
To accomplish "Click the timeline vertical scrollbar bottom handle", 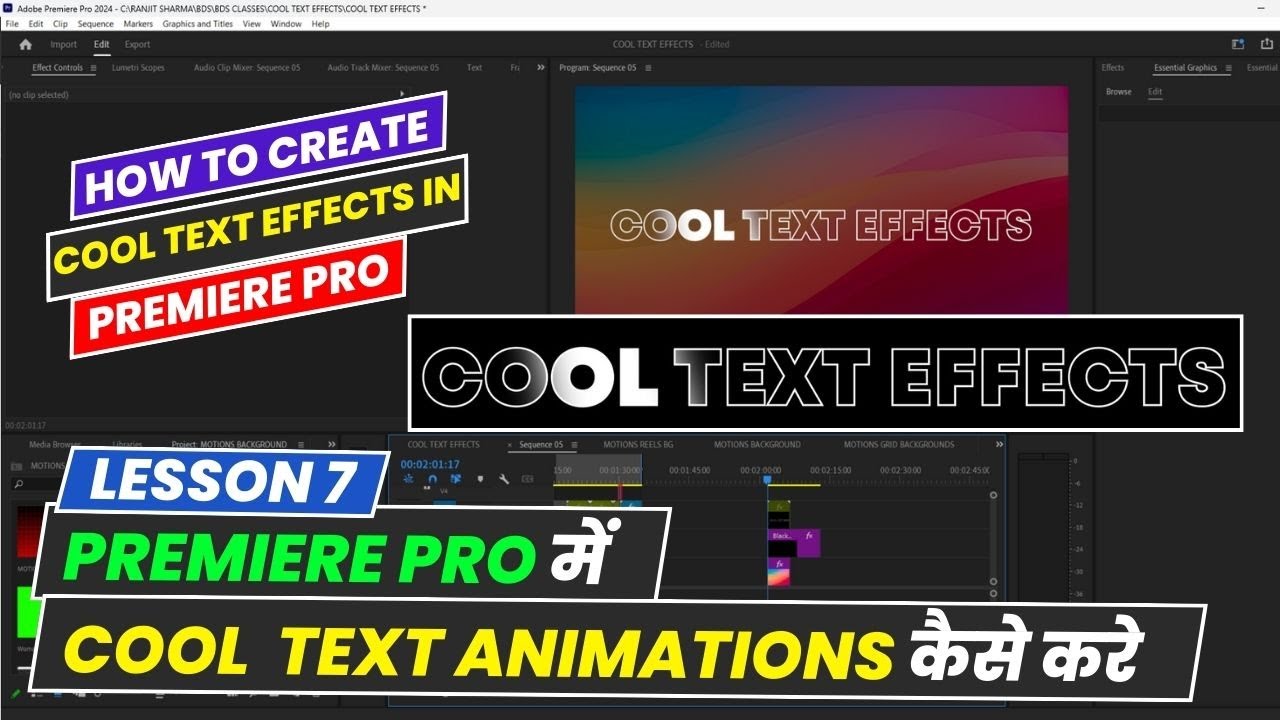I will pos(993,582).
